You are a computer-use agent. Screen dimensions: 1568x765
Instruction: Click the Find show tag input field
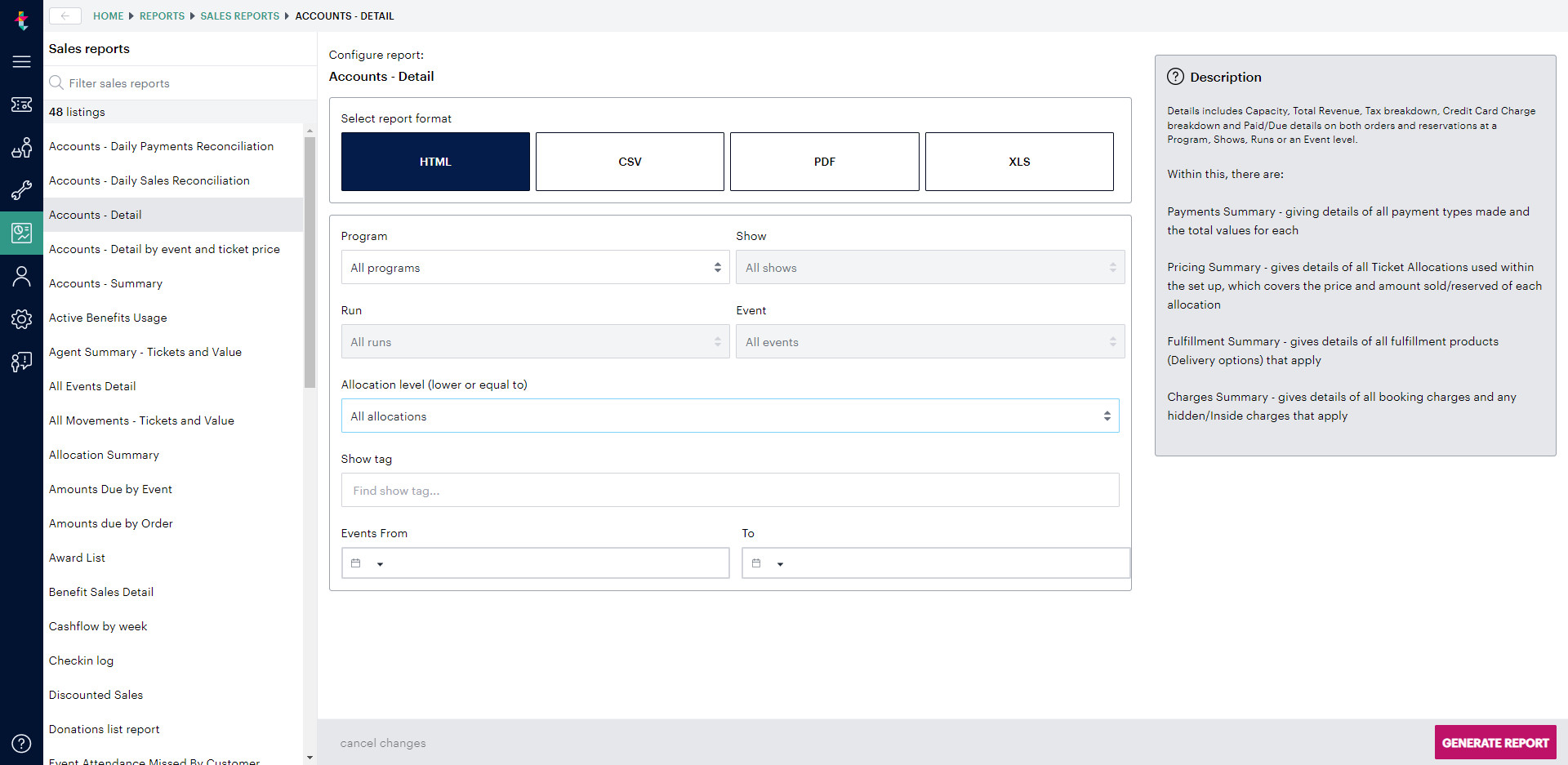tap(730, 490)
